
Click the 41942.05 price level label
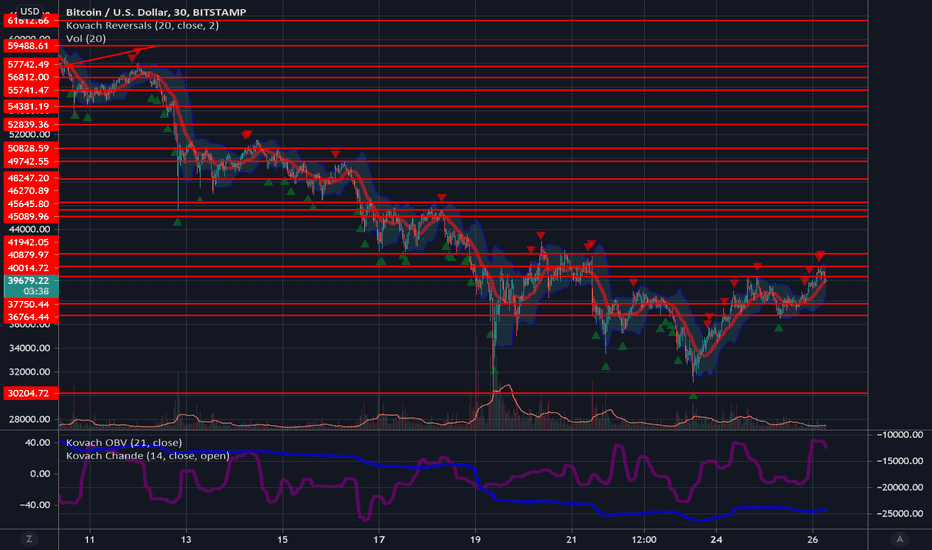[x=31, y=242]
